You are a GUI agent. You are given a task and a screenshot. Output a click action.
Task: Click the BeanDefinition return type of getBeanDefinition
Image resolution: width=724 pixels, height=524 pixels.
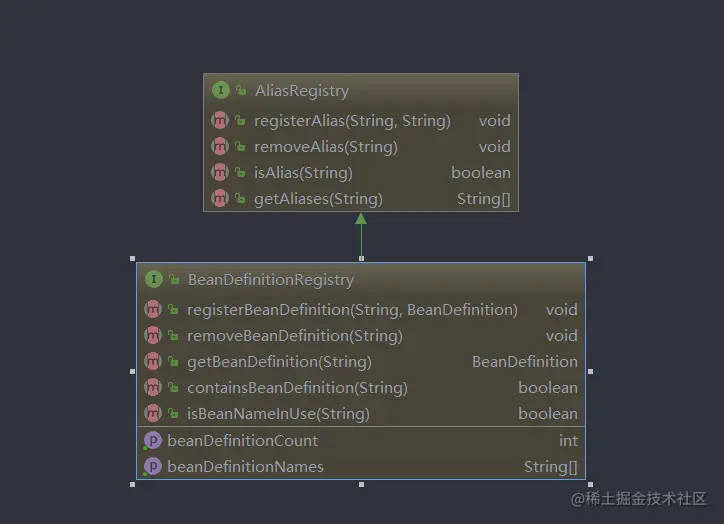click(x=525, y=361)
